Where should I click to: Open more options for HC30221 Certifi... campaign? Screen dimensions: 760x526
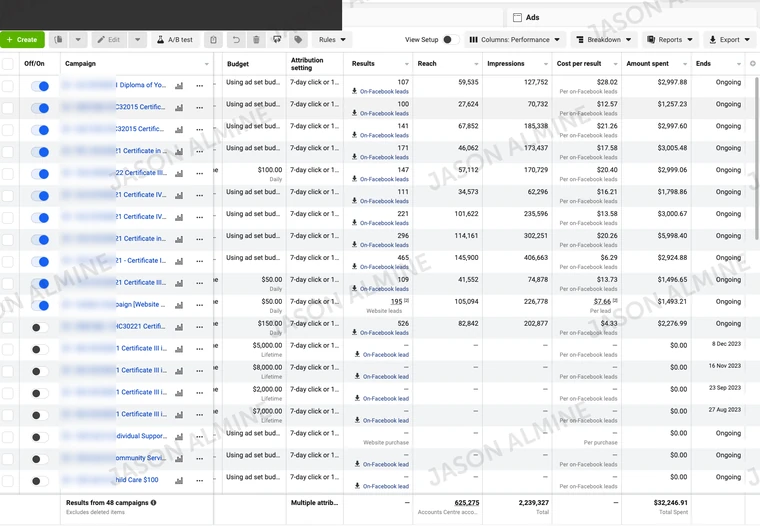coord(200,327)
